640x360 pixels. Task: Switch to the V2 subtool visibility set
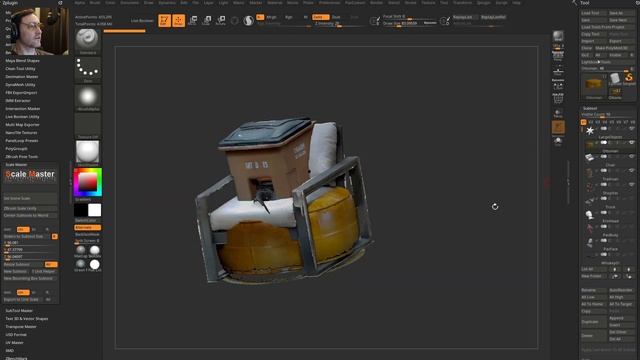pyautogui.click(x=591, y=122)
